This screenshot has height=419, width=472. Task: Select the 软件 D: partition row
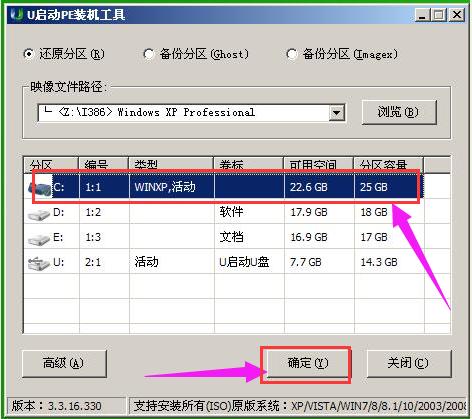[x=224, y=212]
